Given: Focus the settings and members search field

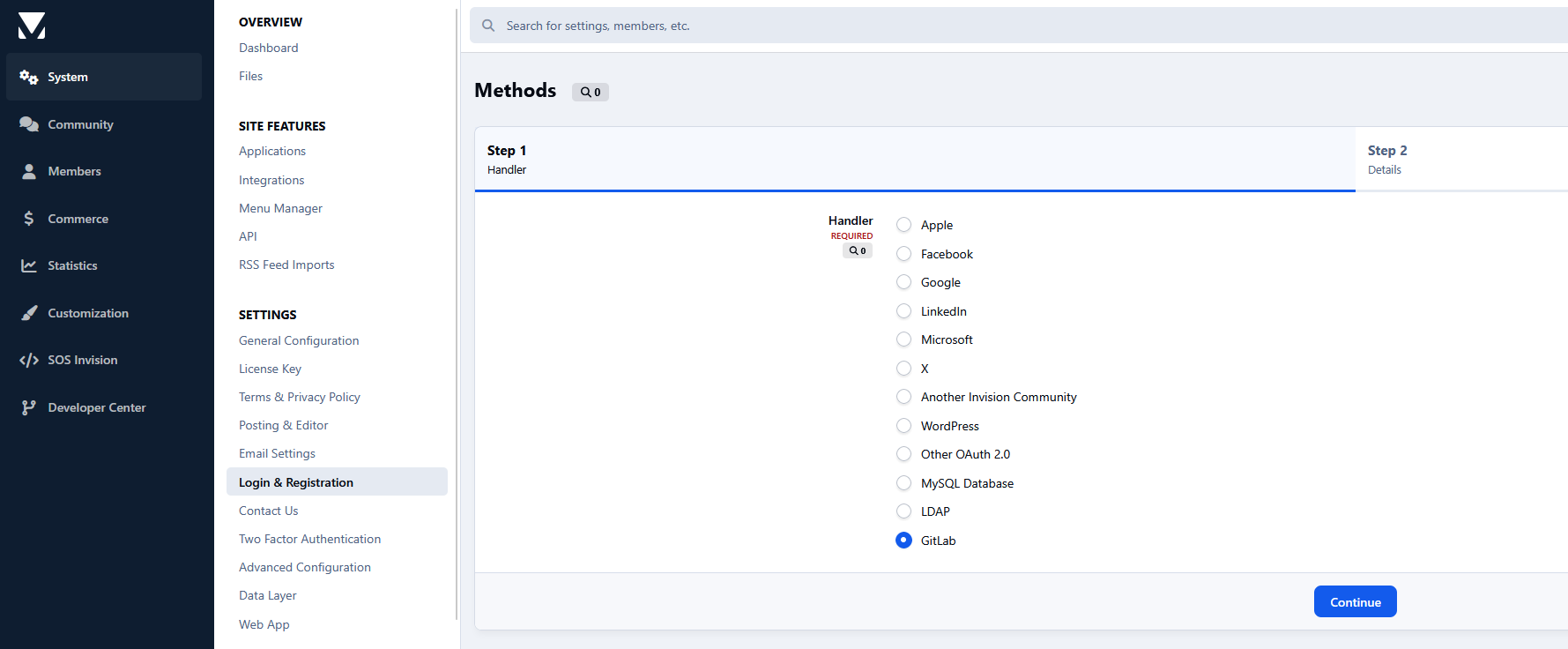Looking at the screenshot, I should click(x=1019, y=26).
